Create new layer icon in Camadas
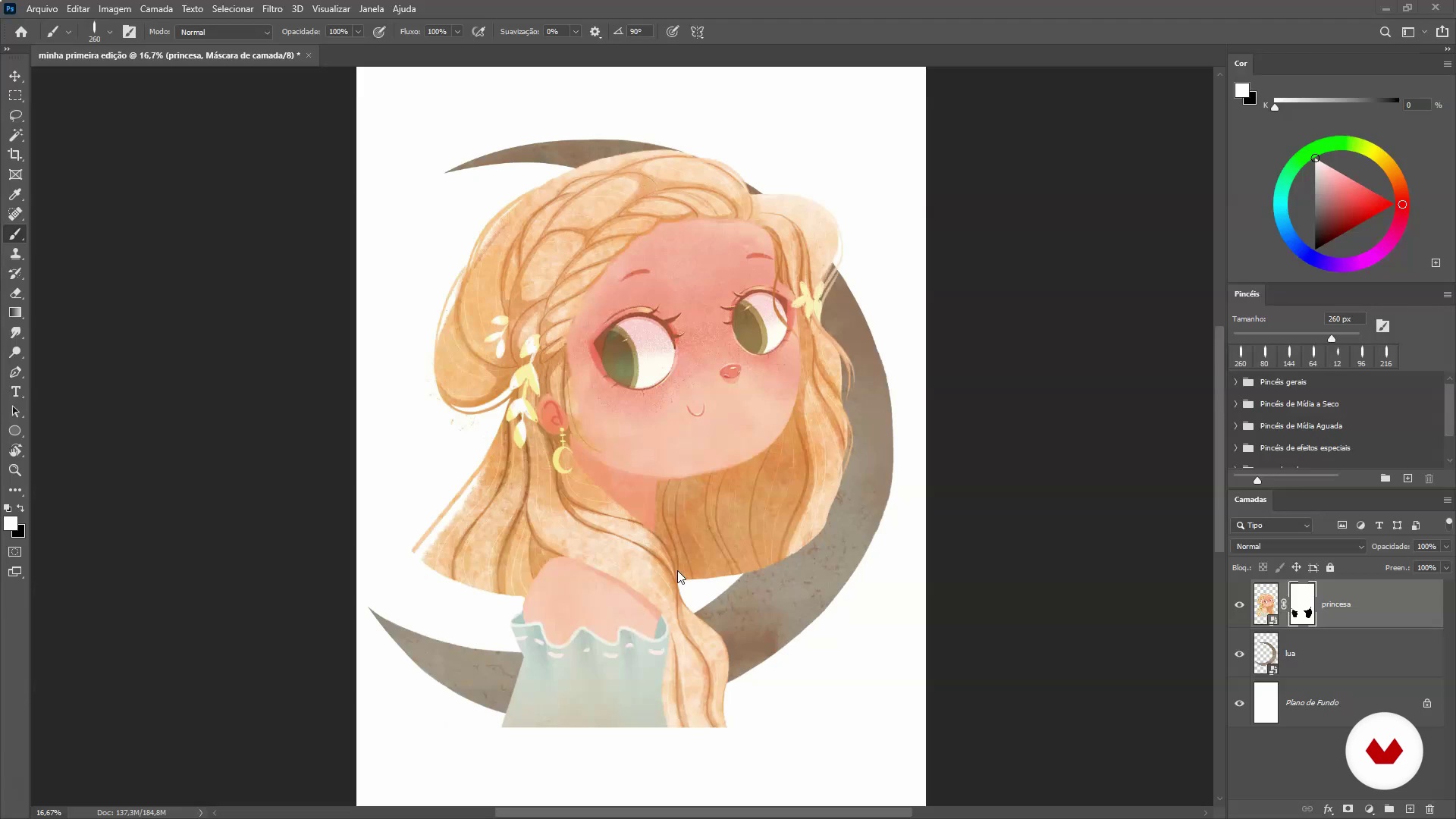 [x=1410, y=809]
